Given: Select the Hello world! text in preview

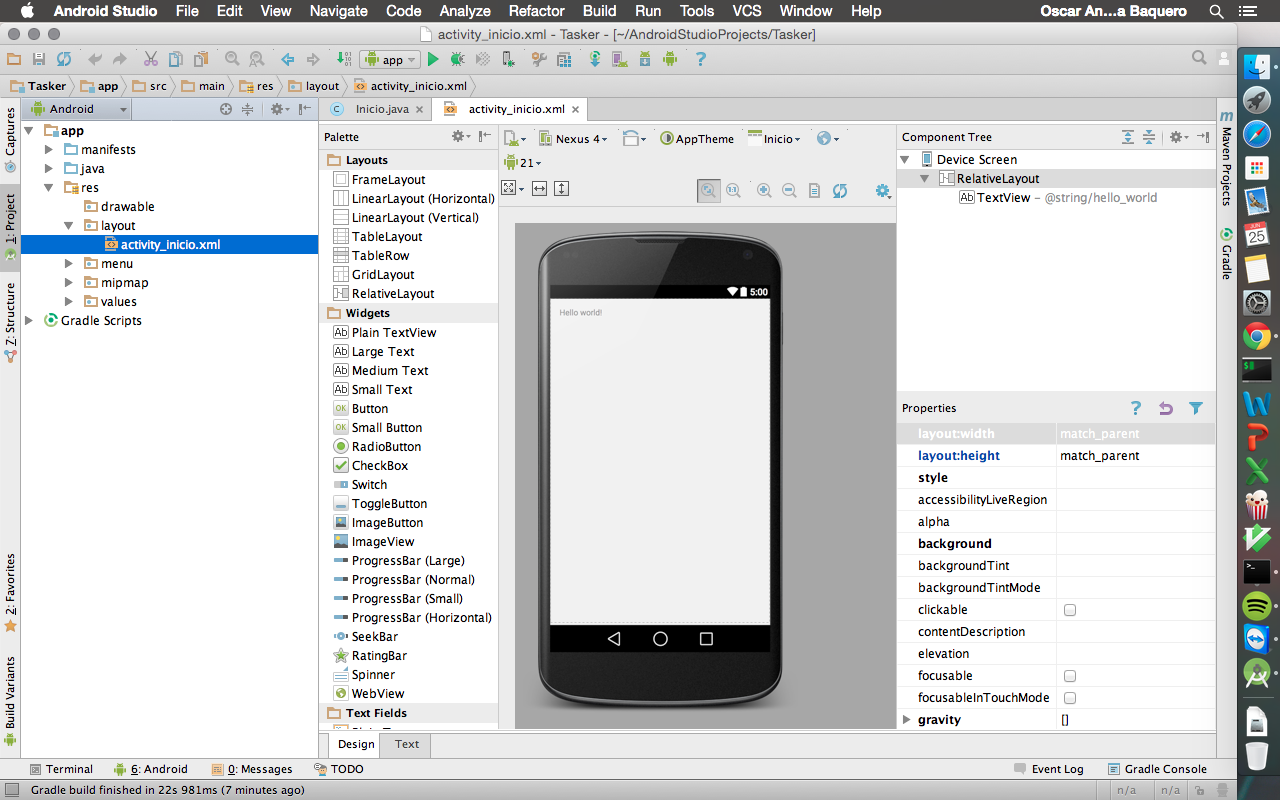Looking at the screenshot, I should [580, 313].
